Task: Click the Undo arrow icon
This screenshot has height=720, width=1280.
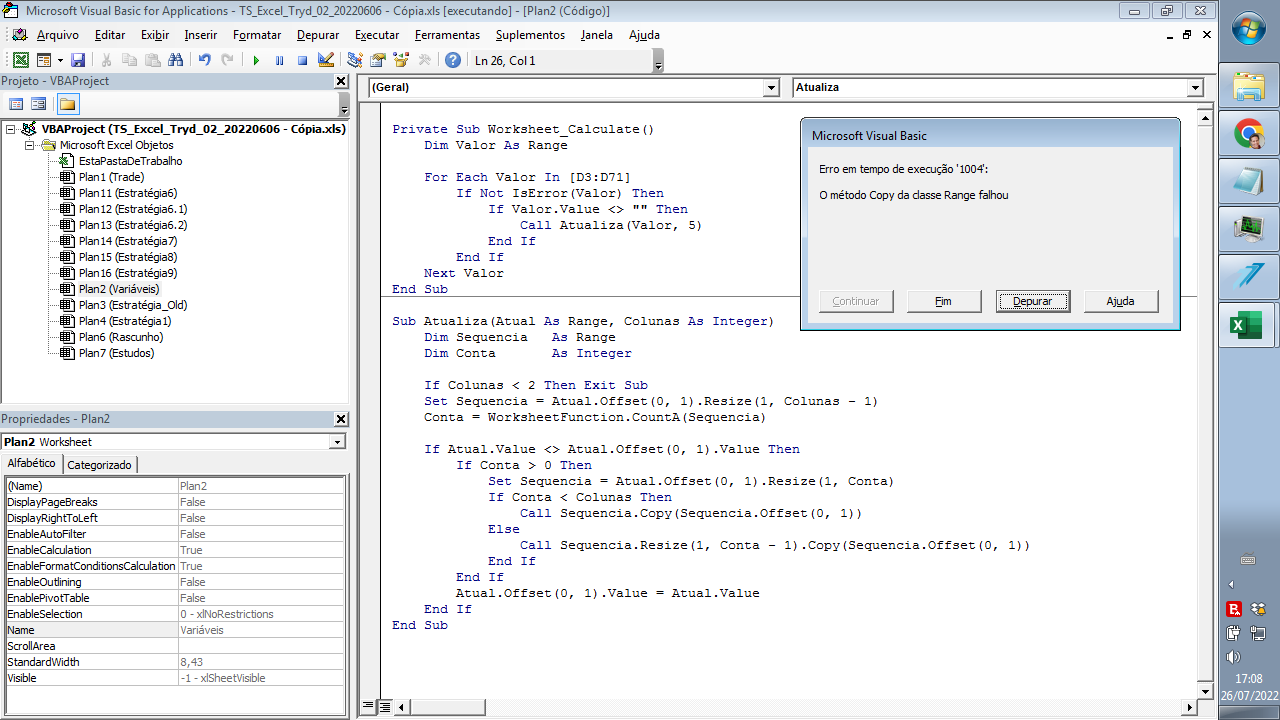Action: click(204, 60)
